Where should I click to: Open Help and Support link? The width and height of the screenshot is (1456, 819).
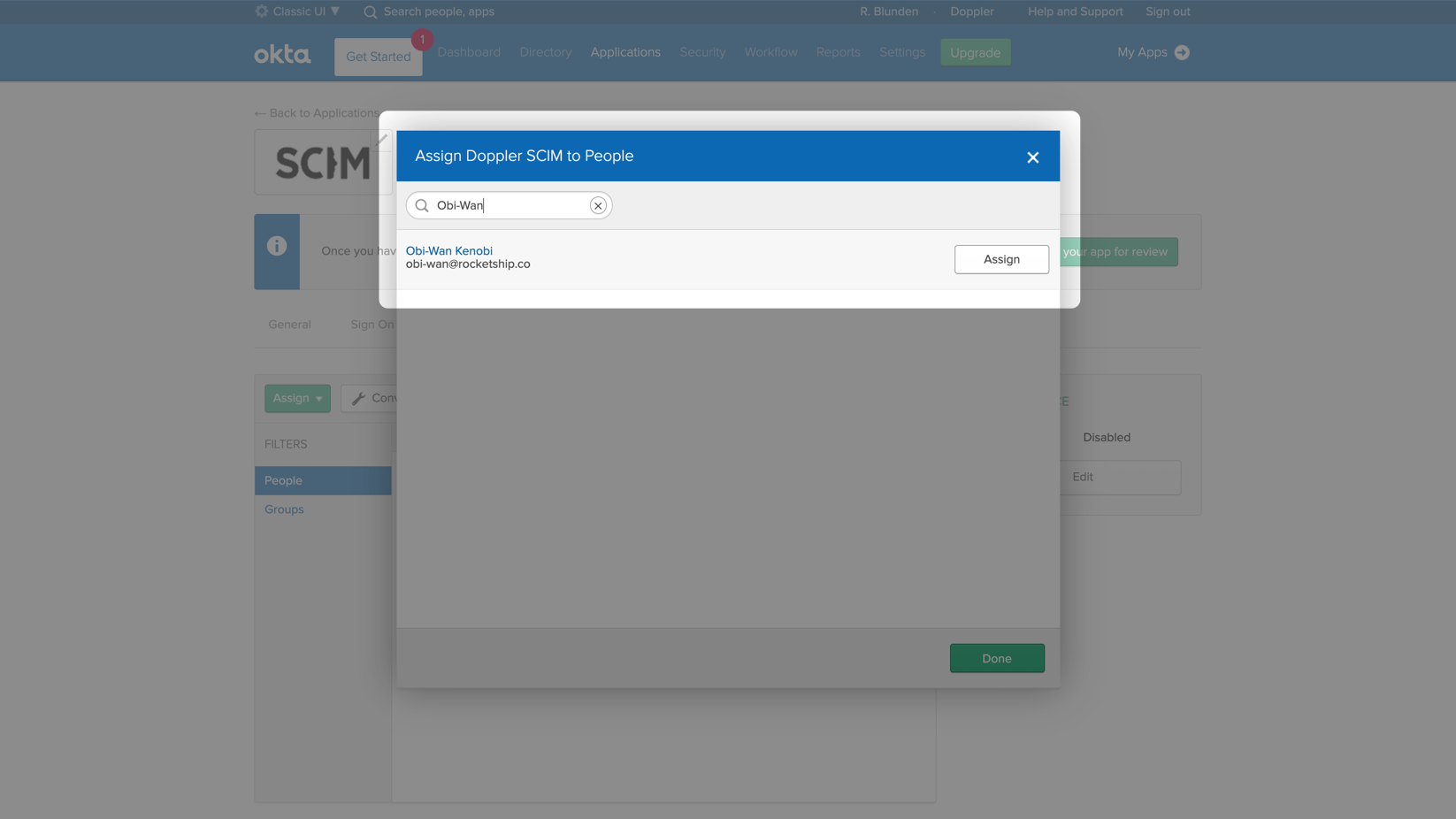coord(1075,11)
